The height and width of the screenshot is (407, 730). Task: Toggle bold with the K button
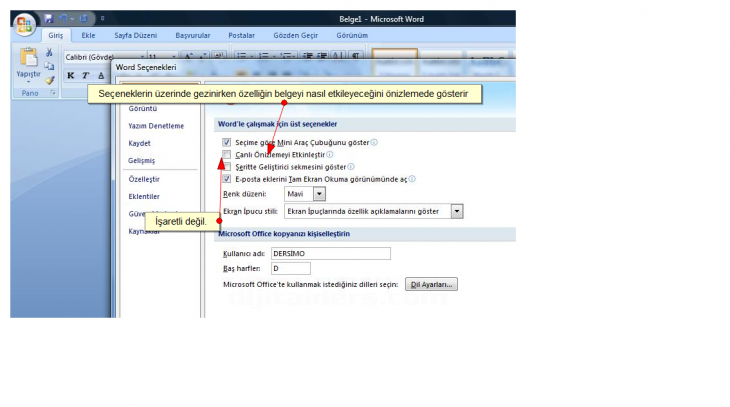click(70, 75)
